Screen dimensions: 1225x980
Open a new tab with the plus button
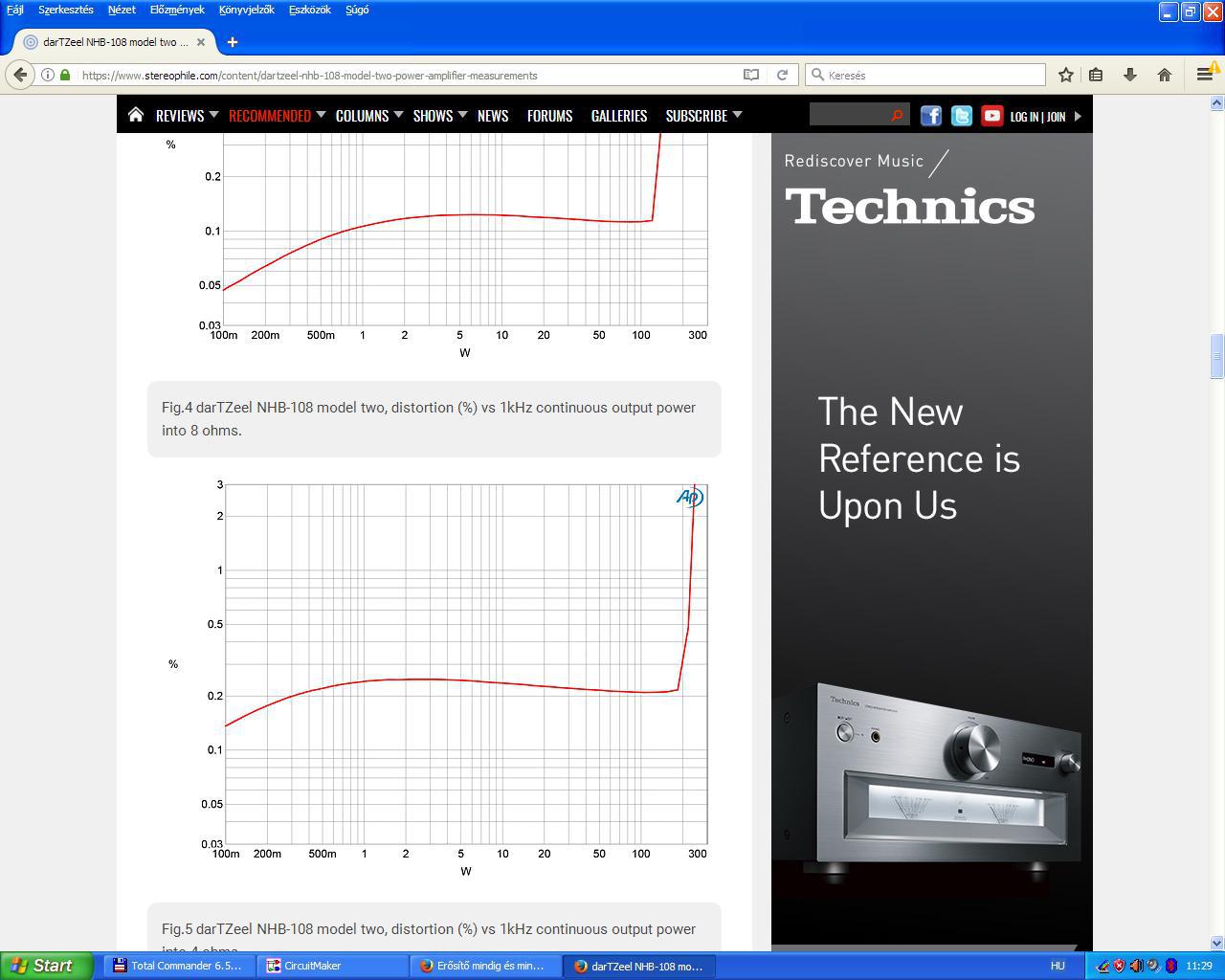233,42
